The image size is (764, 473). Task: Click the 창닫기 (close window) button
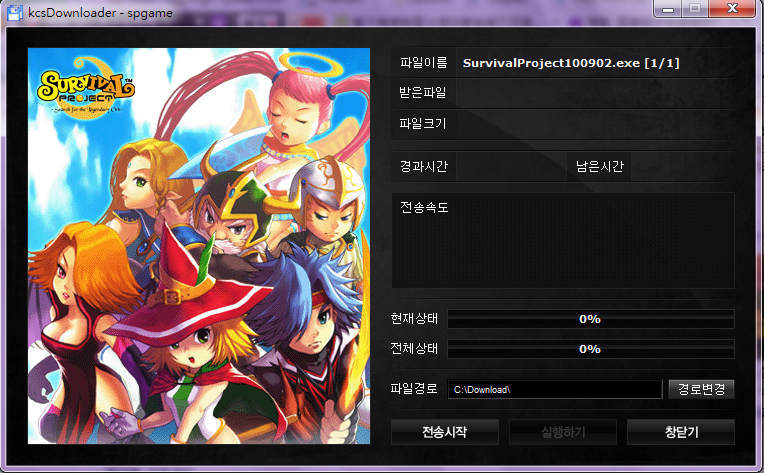(x=681, y=432)
